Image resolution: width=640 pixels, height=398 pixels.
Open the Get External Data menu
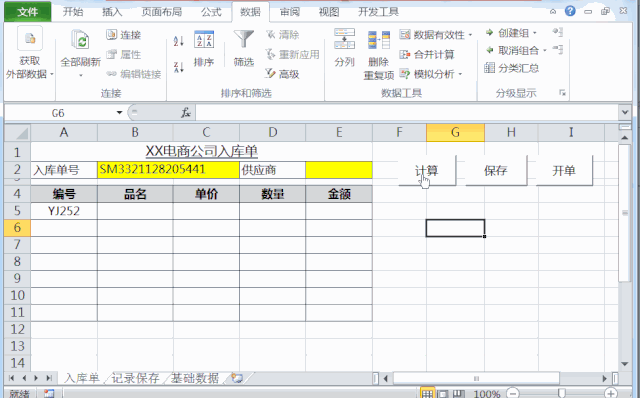(29, 52)
